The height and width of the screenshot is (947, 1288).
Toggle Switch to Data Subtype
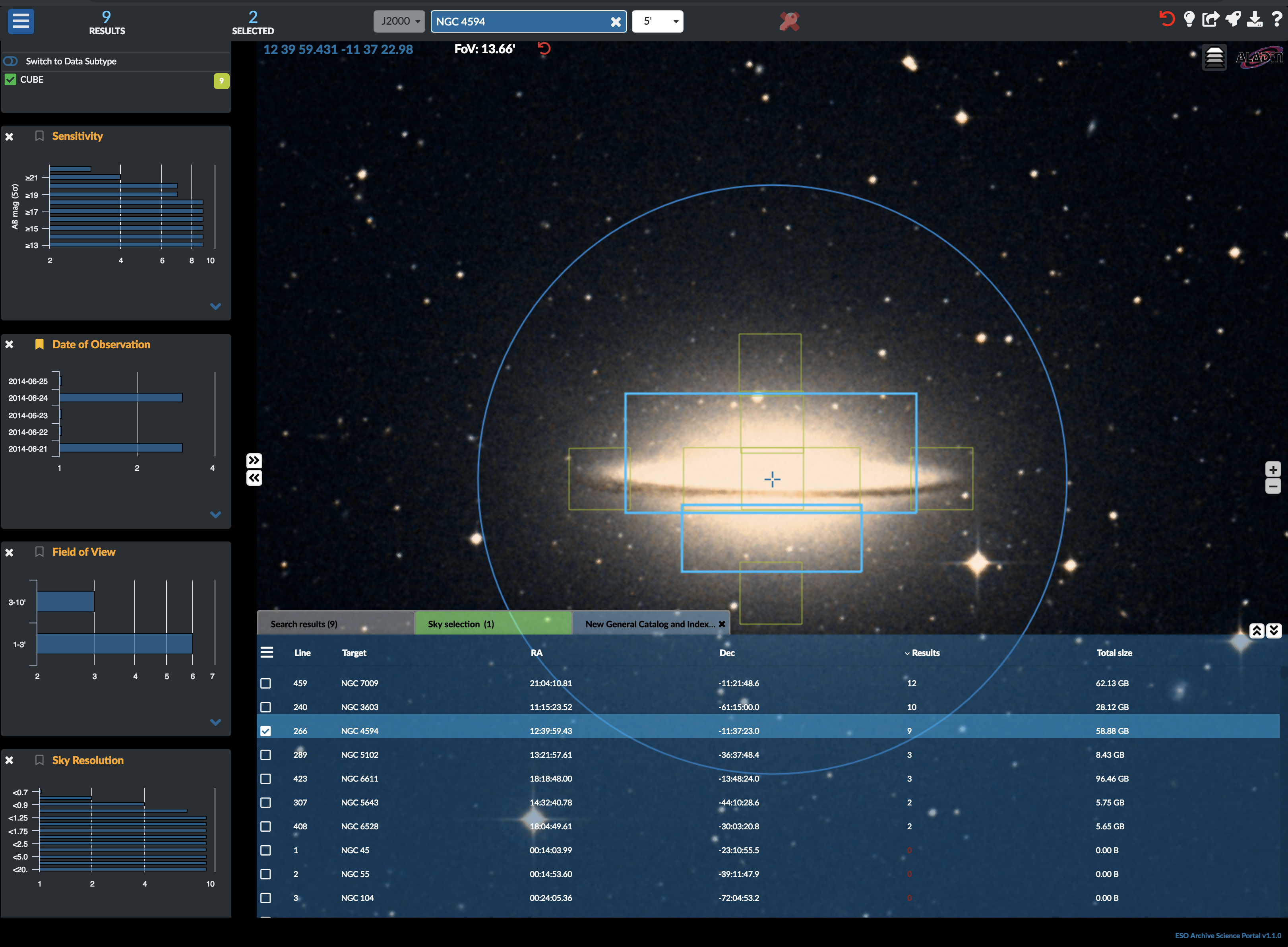11,61
